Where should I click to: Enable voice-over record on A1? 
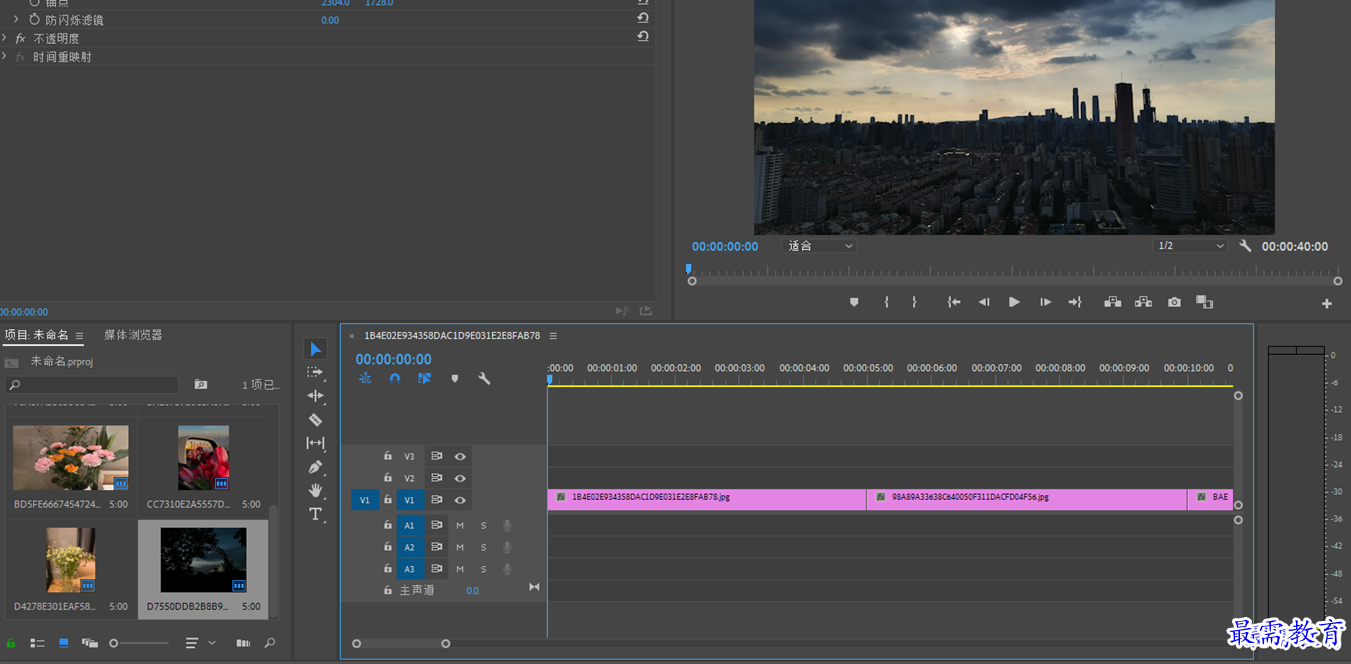pos(507,525)
